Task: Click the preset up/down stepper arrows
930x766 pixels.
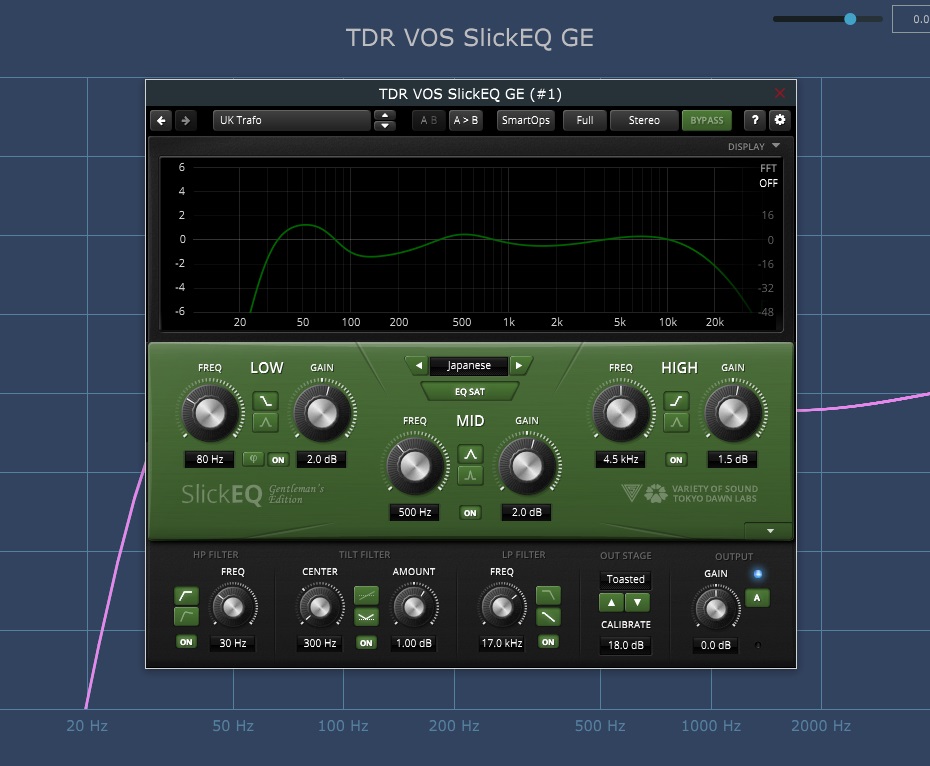Action: tap(385, 120)
